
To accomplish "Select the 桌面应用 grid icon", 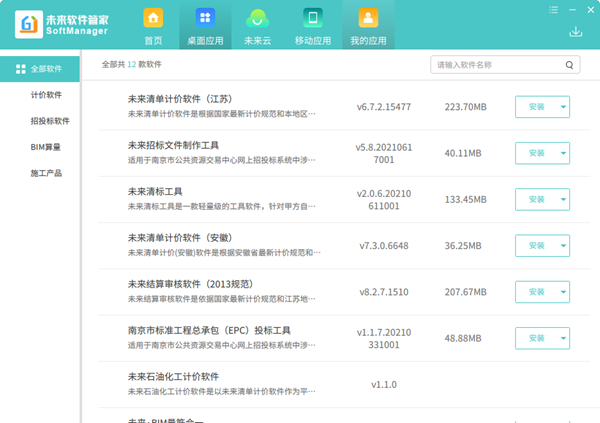I will 205,18.
